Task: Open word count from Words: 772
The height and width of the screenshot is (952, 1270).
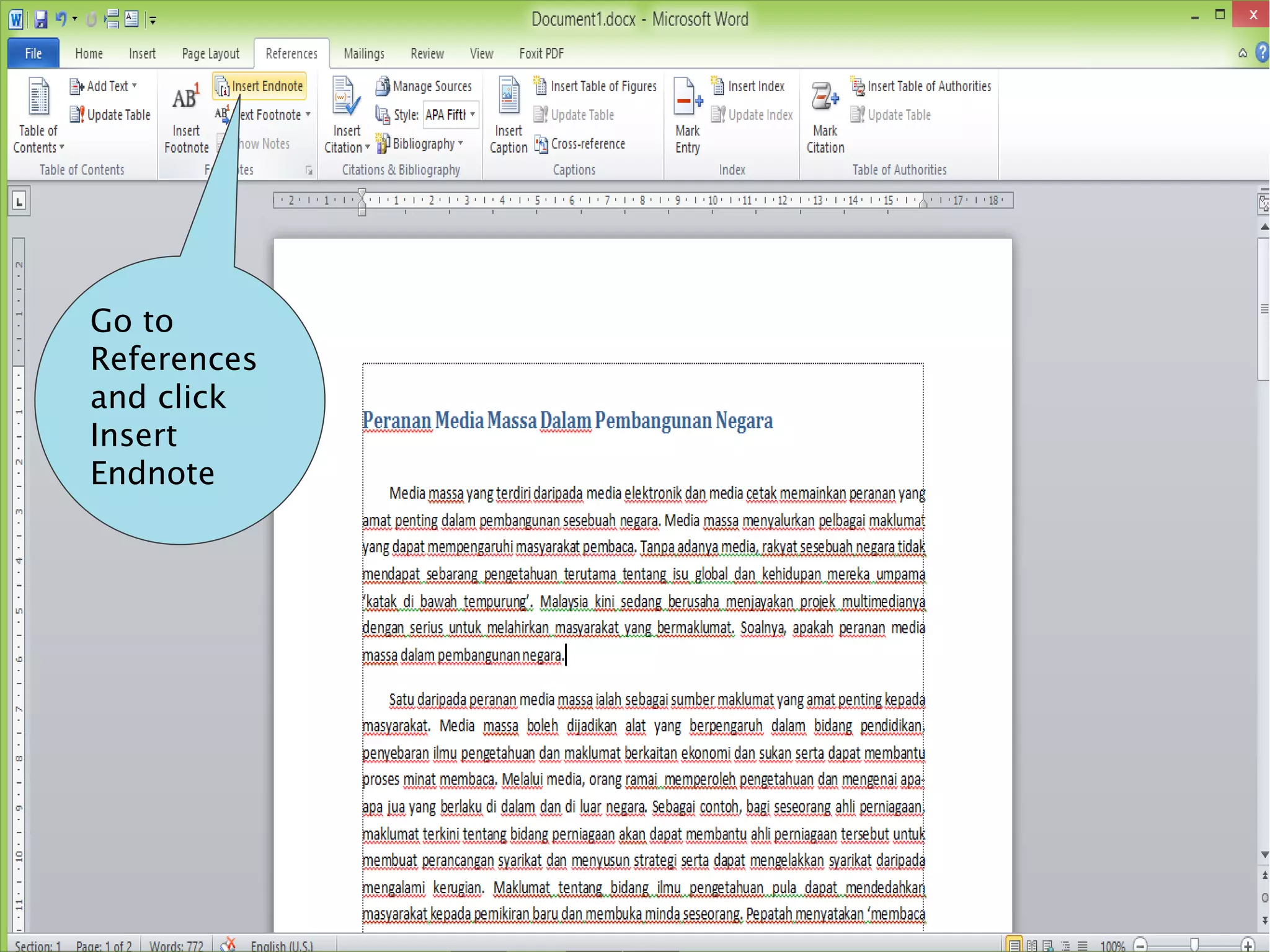Action: 176,945
